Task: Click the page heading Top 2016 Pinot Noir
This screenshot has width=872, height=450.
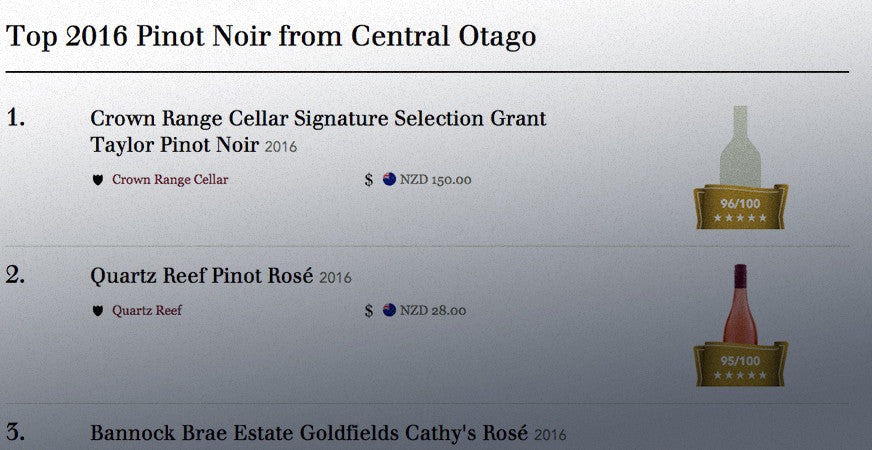Action: pyautogui.click(x=271, y=37)
